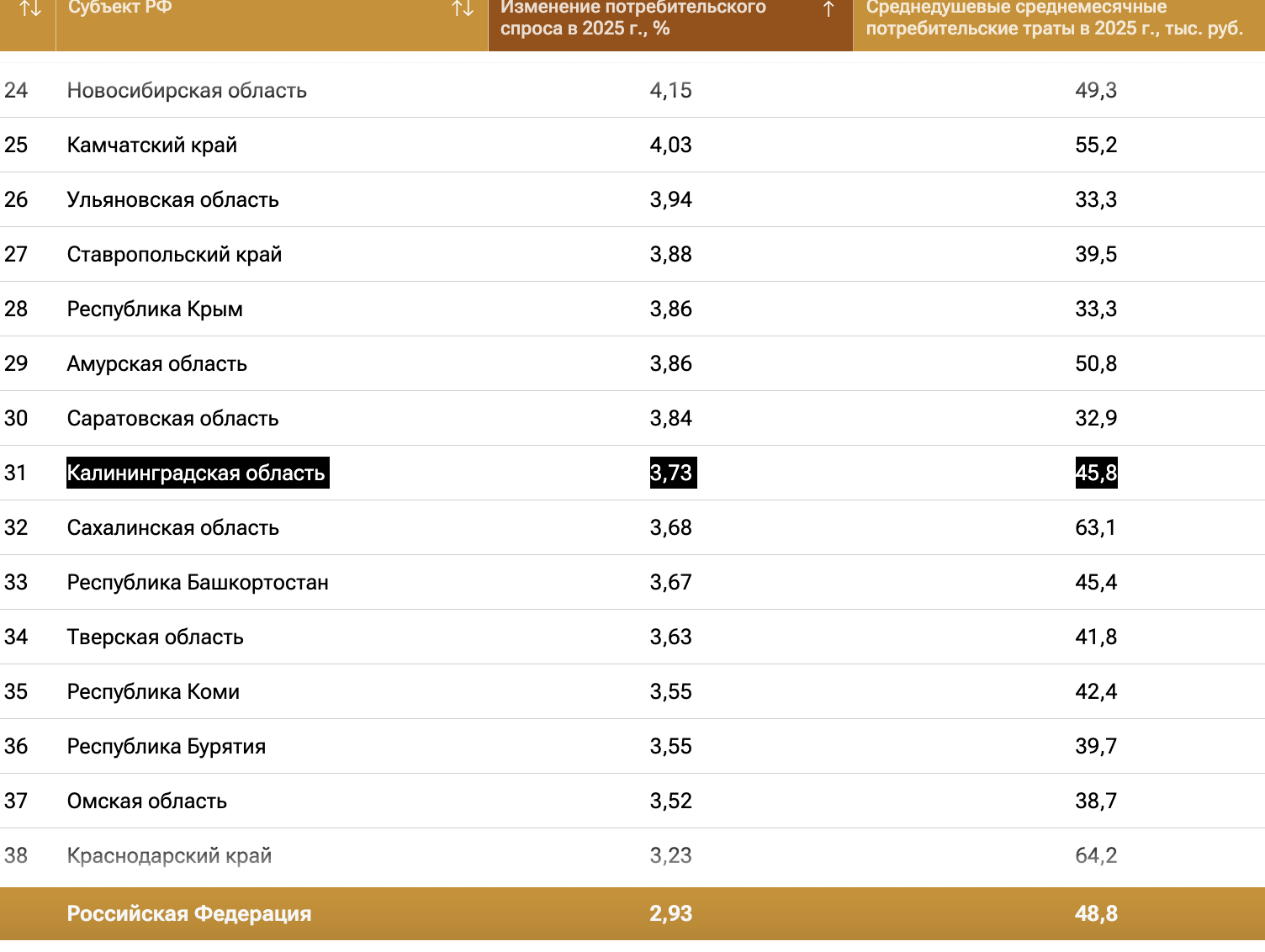The width and height of the screenshot is (1265, 952).
Task: Select Республика Крым in the table
Action: click(x=155, y=309)
